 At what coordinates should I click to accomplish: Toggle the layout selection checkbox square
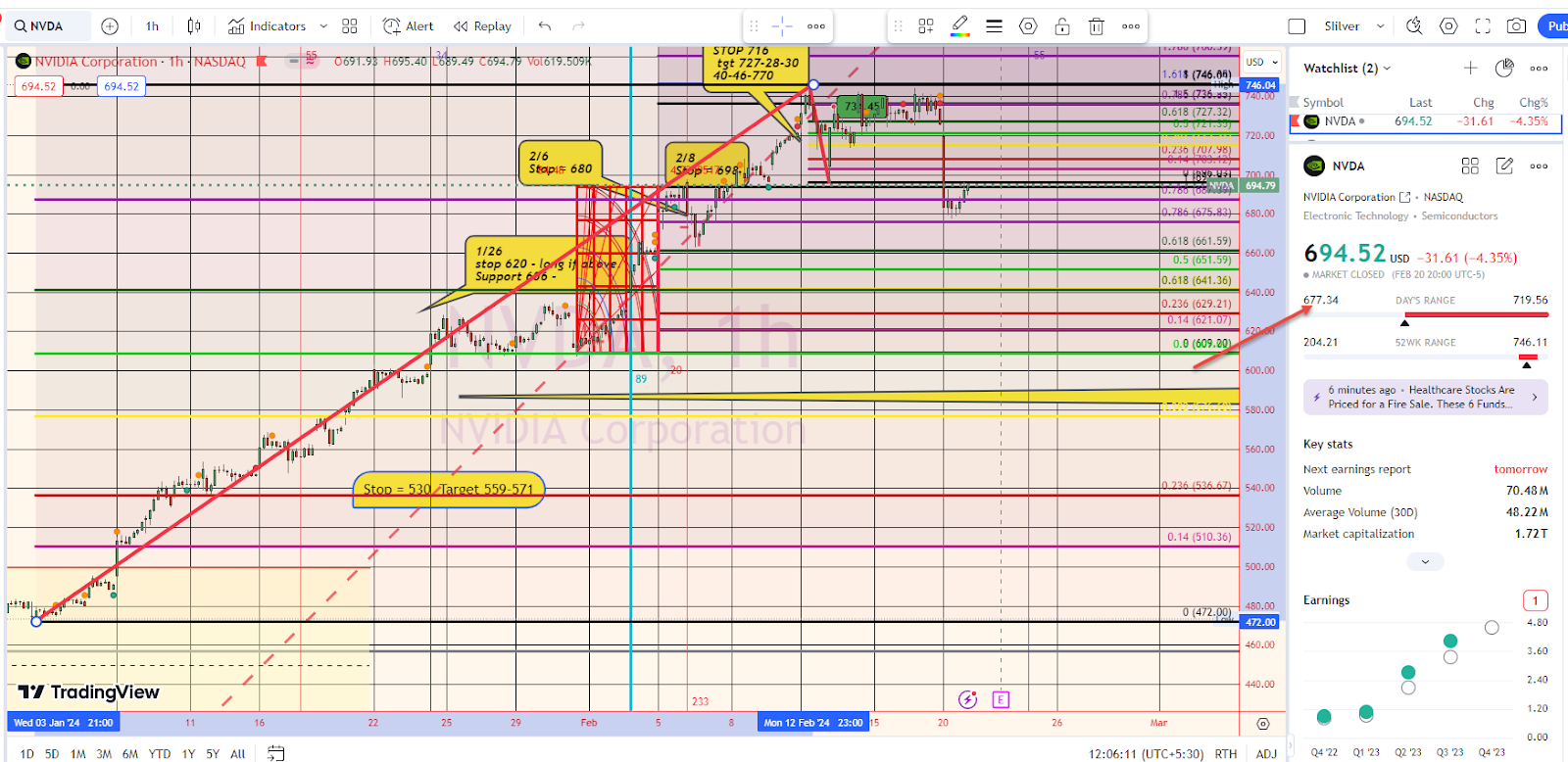pos(1297,26)
